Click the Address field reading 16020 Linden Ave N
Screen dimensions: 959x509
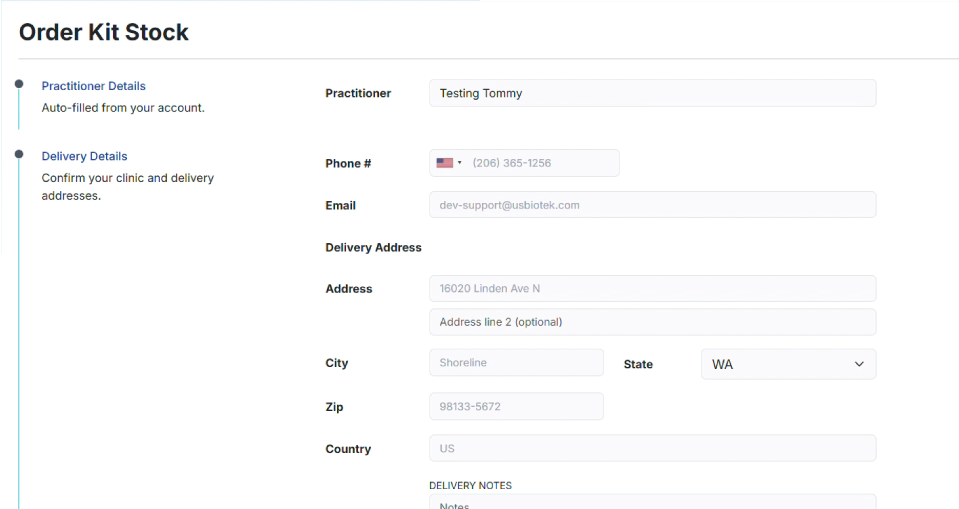pos(653,288)
